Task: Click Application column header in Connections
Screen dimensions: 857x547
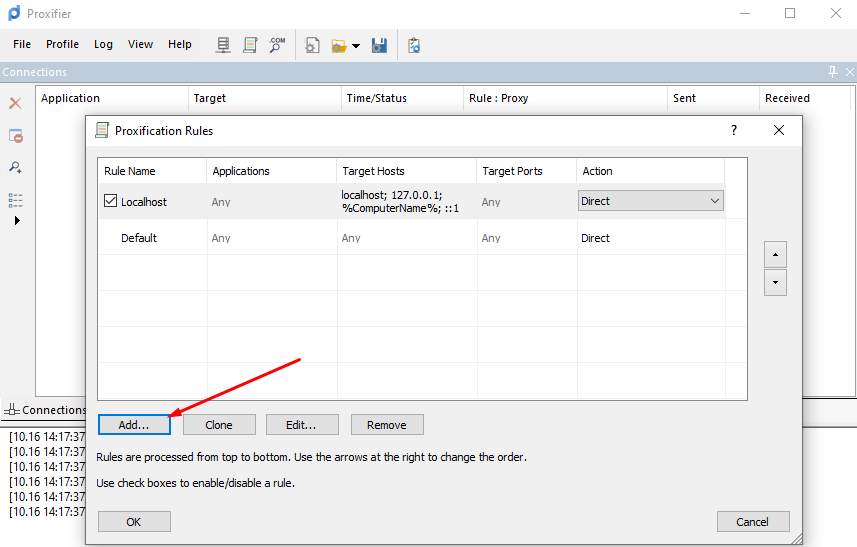Action: coord(113,98)
